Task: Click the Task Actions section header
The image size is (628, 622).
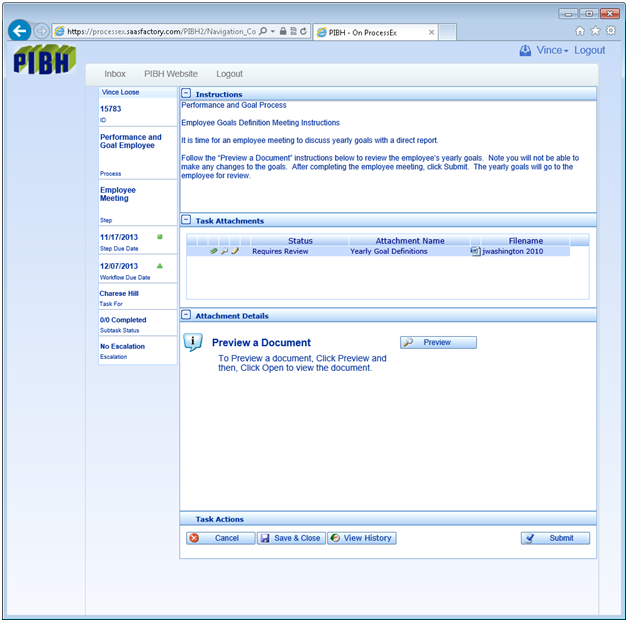Action: pyautogui.click(x=219, y=519)
